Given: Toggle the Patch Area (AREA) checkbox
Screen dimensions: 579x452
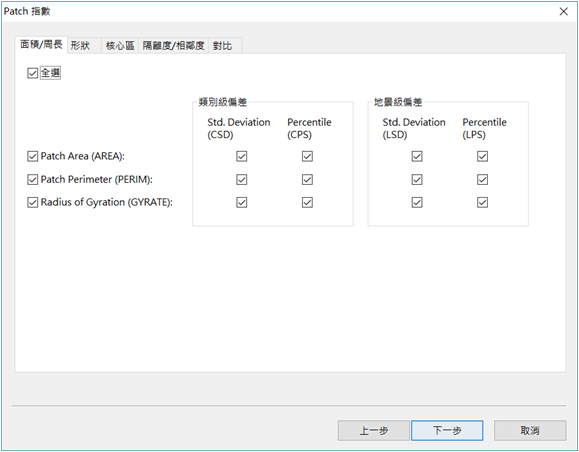Looking at the screenshot, I should click(x=32, y=156).
